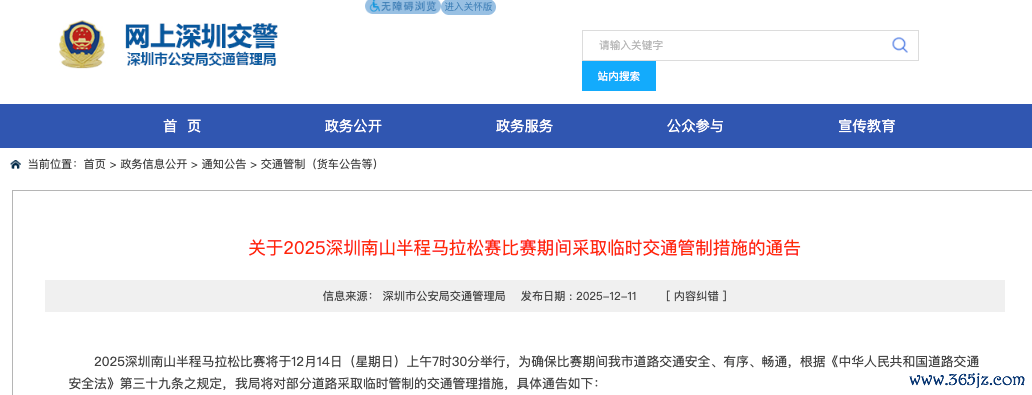
Task: Go to 政务信息公开 breadcrumb link
Action: click(x=153, y=165)
